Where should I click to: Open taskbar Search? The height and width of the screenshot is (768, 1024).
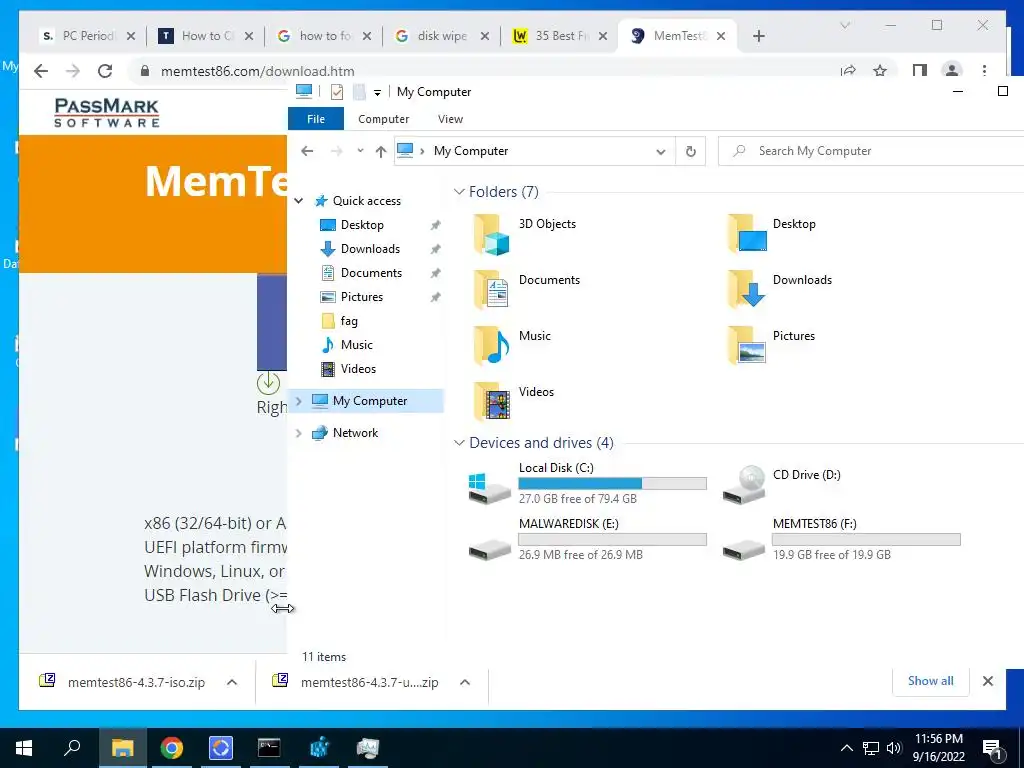coord(72,748)
